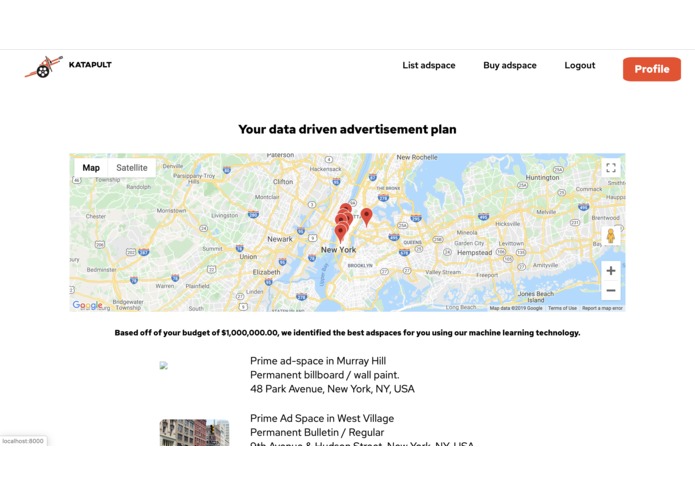Click 'Permanent Bulletin / Regular' text
Screen dimensions: 695x494
(317, 432)
